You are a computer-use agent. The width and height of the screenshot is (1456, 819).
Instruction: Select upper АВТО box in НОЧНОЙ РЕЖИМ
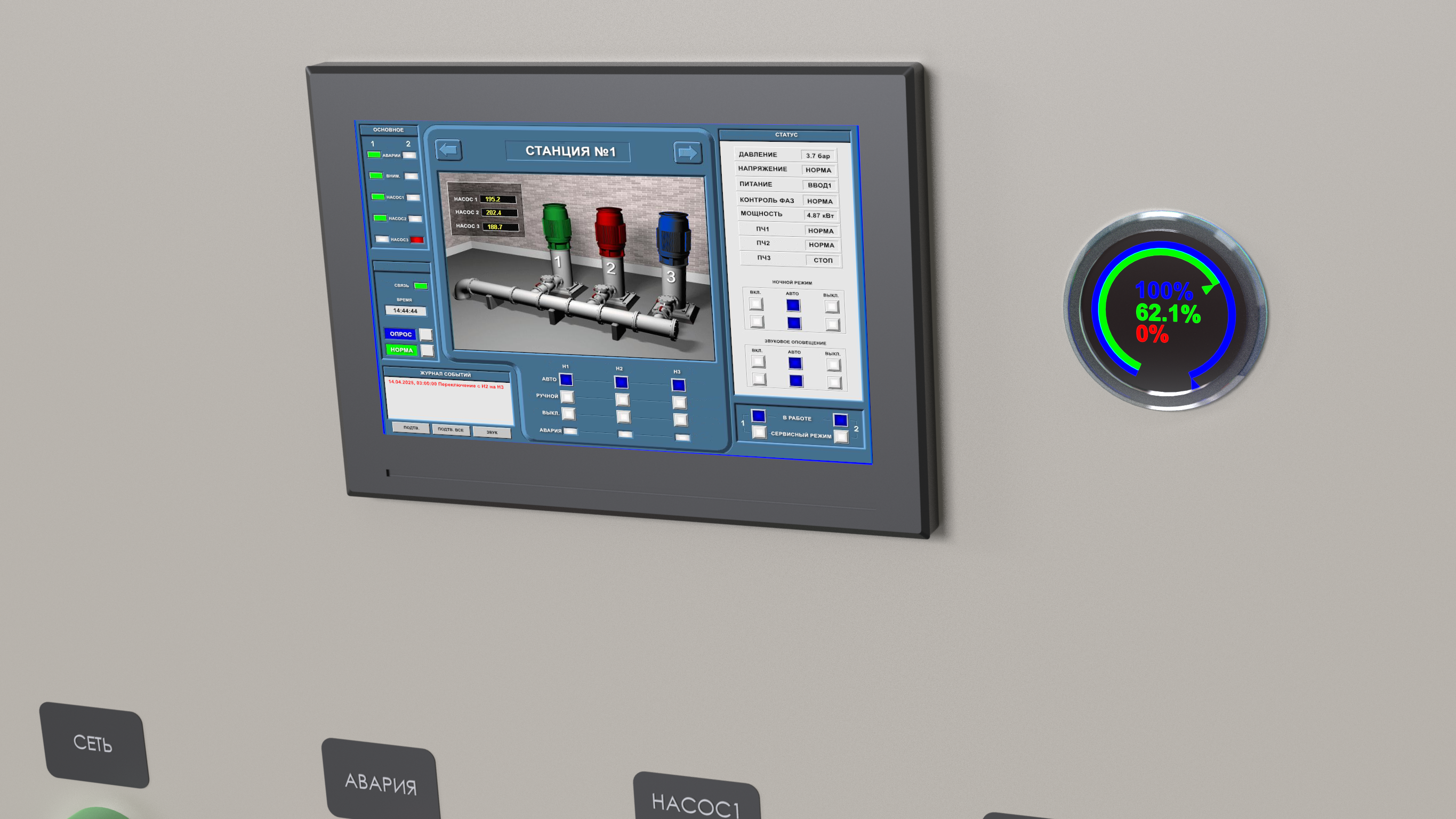pyautogui.click(x=793, y=305)
